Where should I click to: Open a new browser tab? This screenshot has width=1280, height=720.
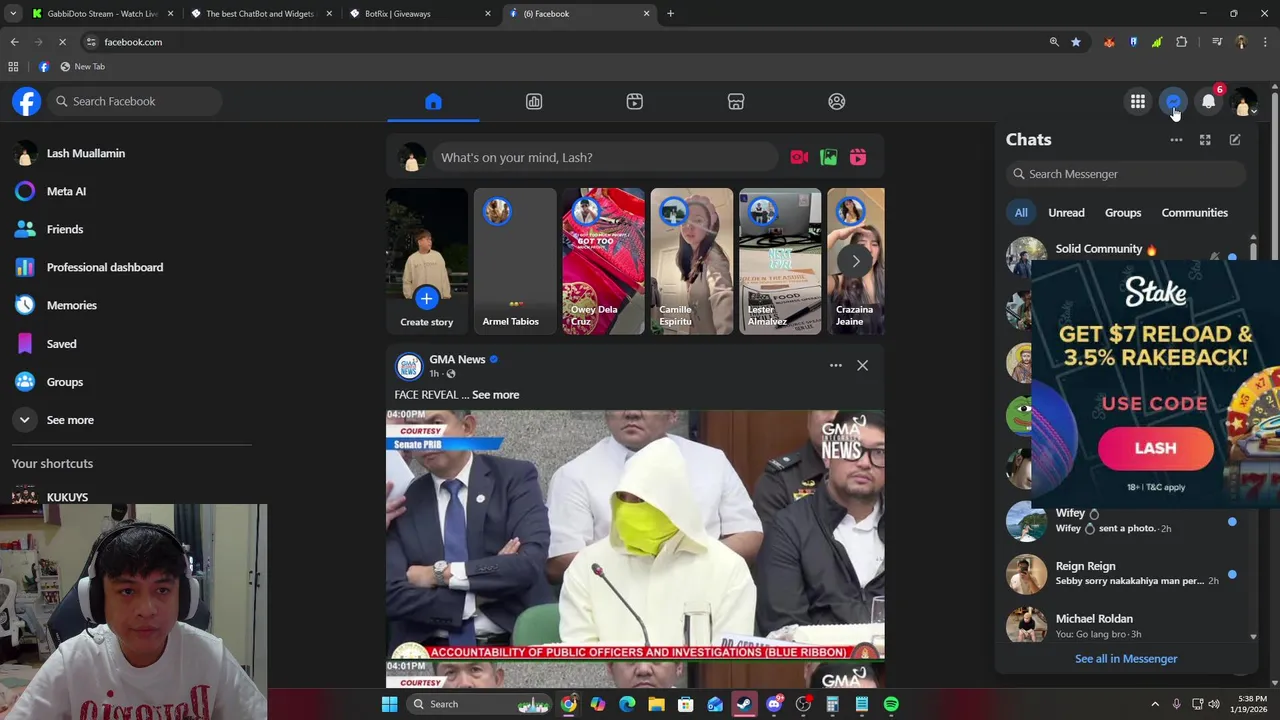click(670, 13)
